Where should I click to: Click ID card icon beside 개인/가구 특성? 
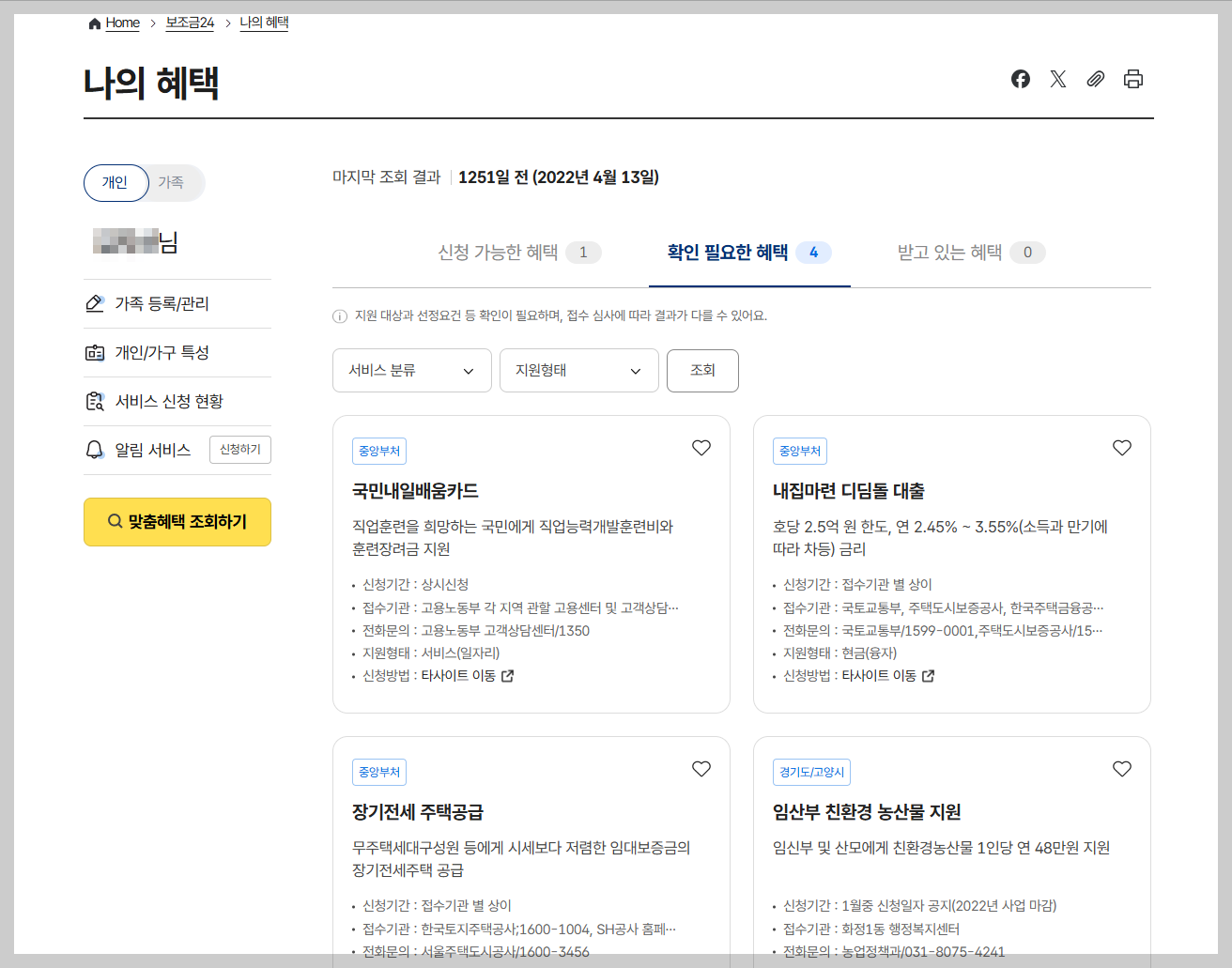point(95,352)
